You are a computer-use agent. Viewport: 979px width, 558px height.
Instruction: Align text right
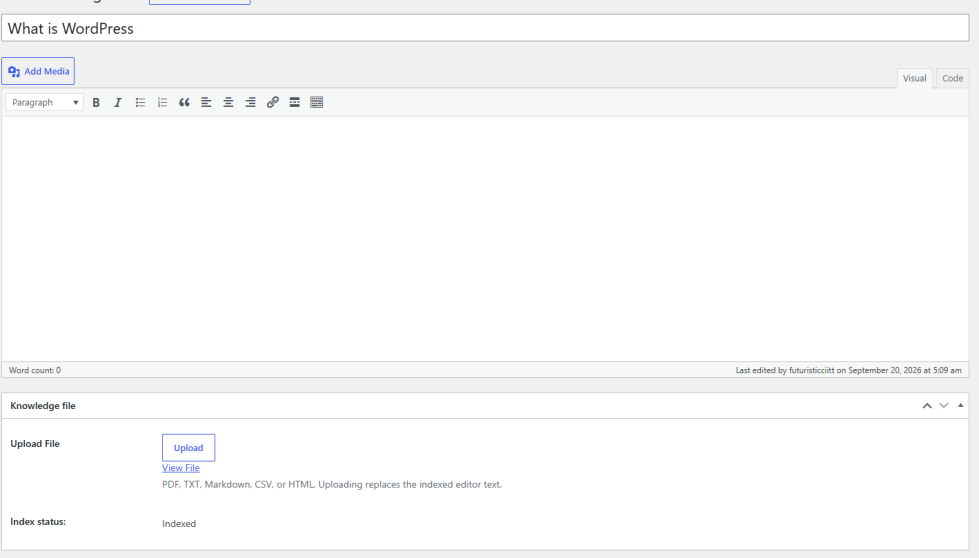(x=250, y=102)
